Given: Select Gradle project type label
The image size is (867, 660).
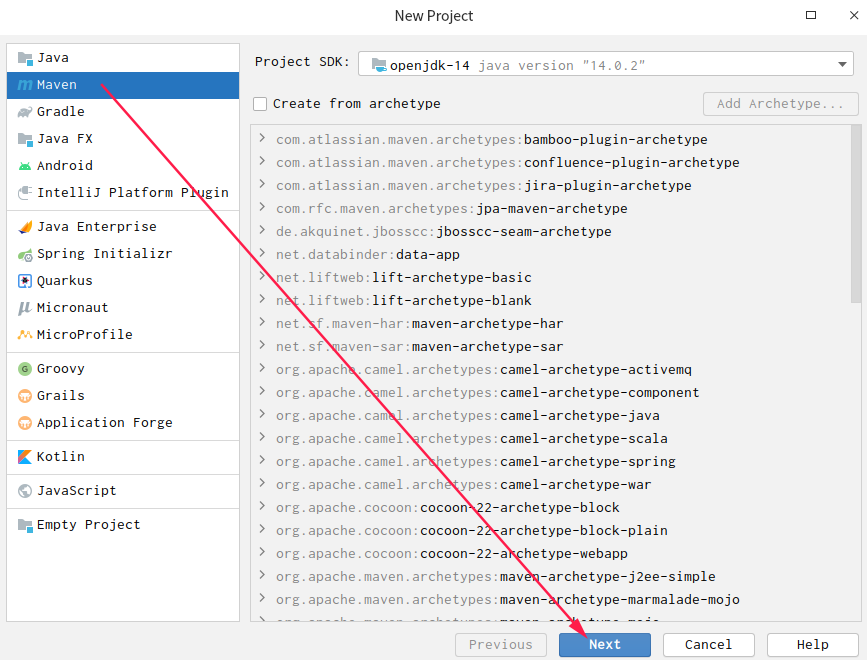Looking at the screenshot, I should 61,112.
